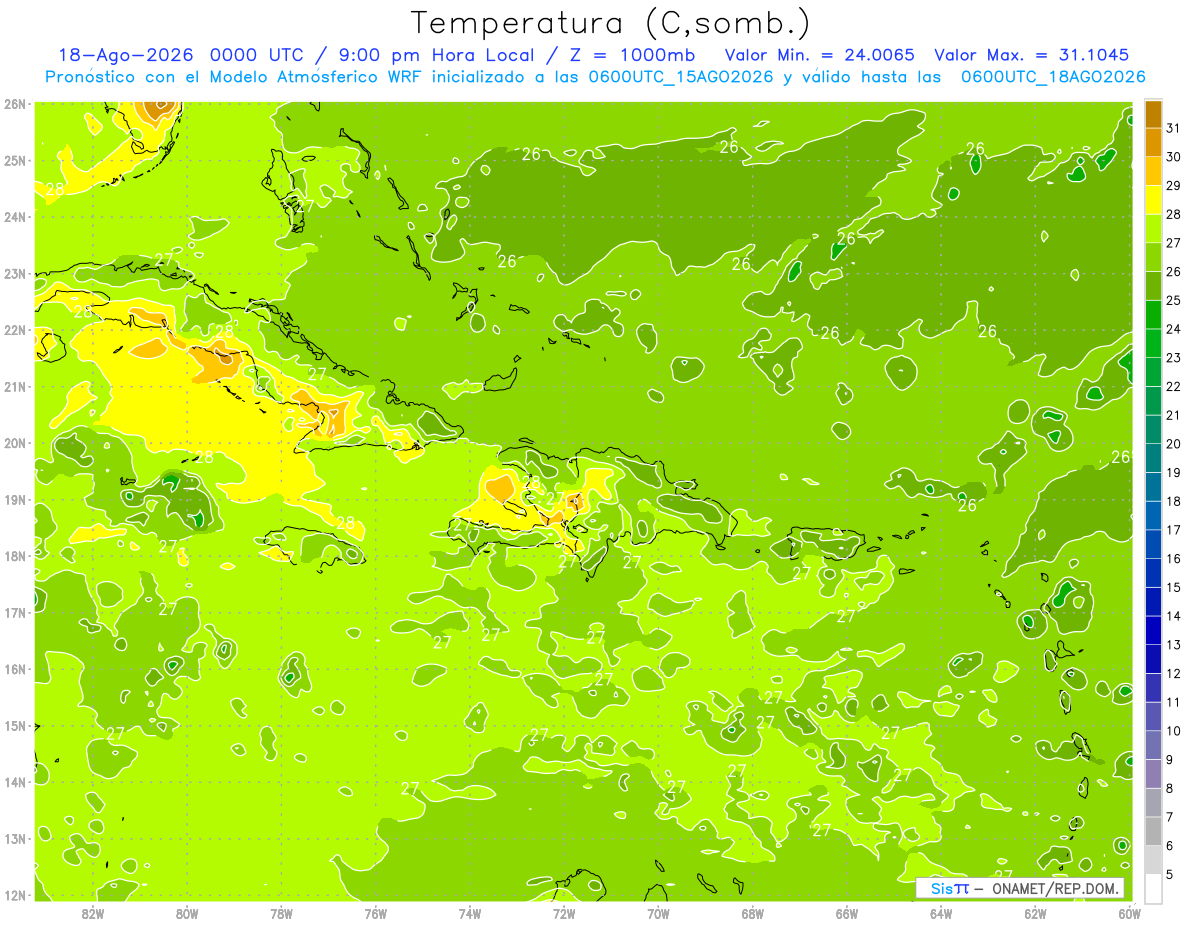The width and height of the screenshot is (1200, 927).
Task: Click latitude axis label '19N'
Action: 15,500
